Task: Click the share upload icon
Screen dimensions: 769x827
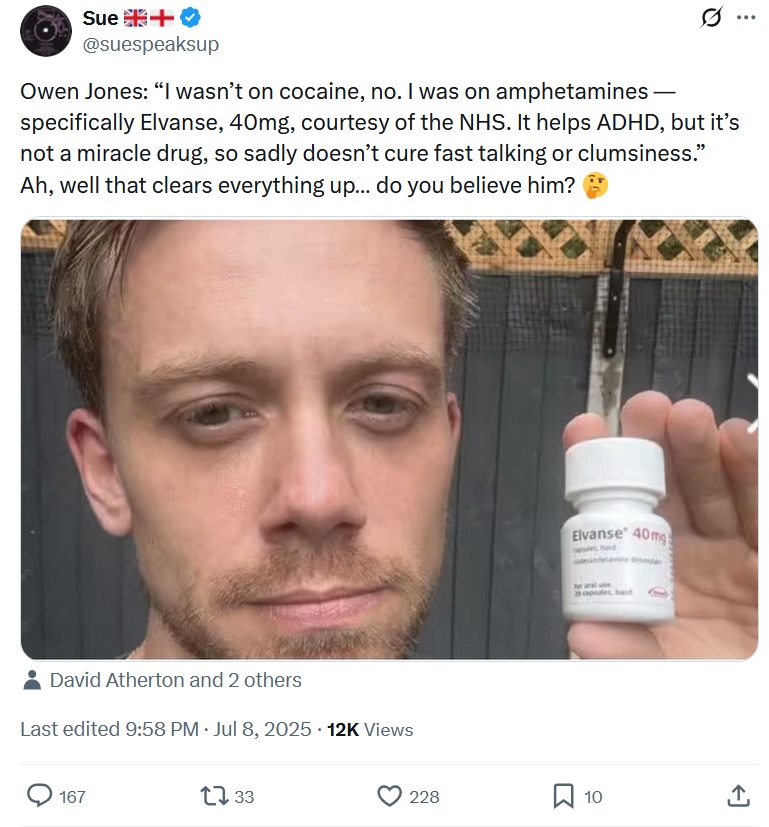Action: [x=738, y=796]
